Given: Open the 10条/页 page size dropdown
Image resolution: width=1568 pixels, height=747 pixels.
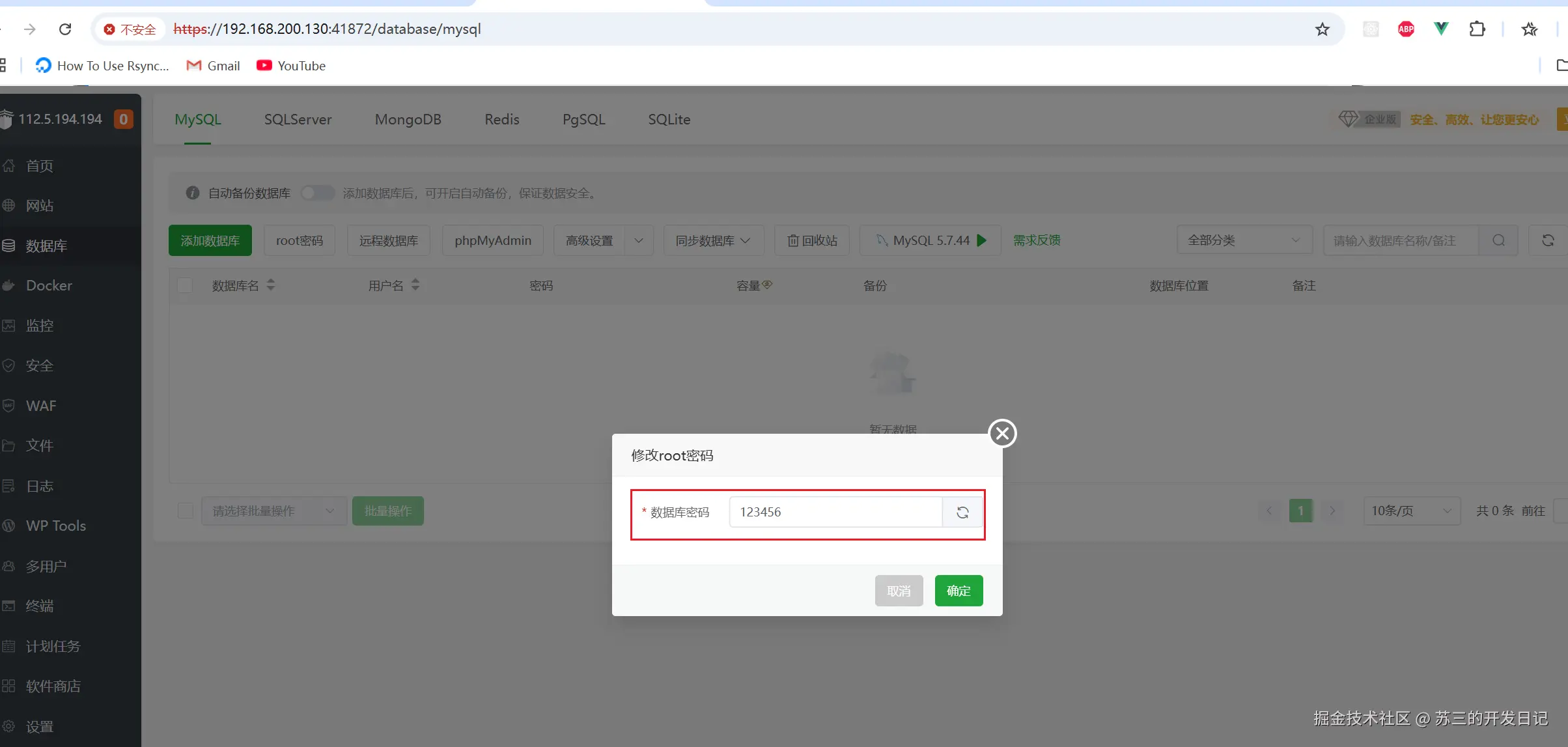Looking at the screenshot, I should click(x=1411, y=511).
